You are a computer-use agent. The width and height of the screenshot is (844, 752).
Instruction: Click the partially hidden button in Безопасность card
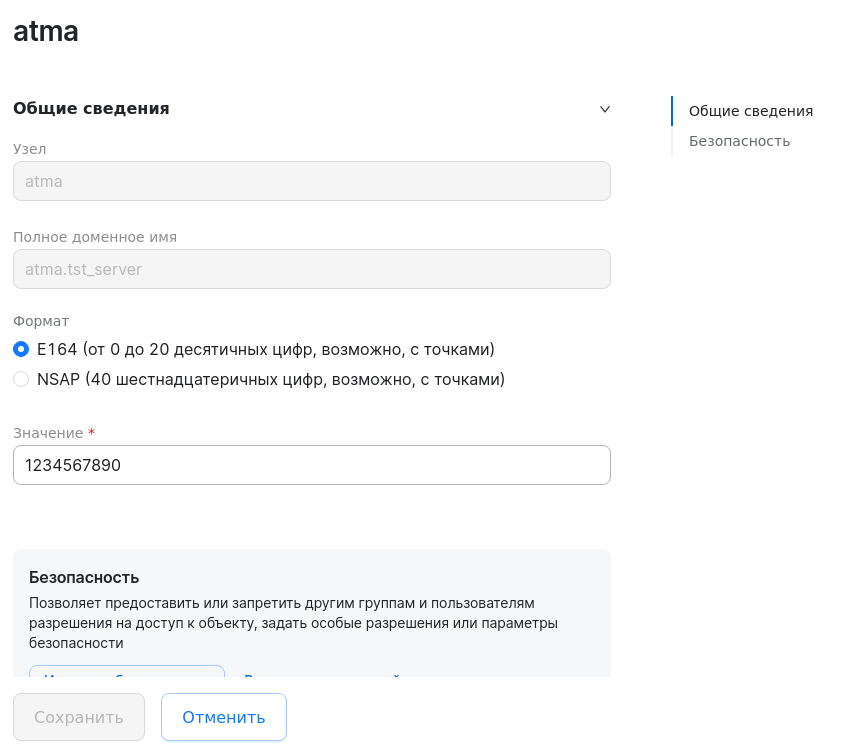[126, 672]
